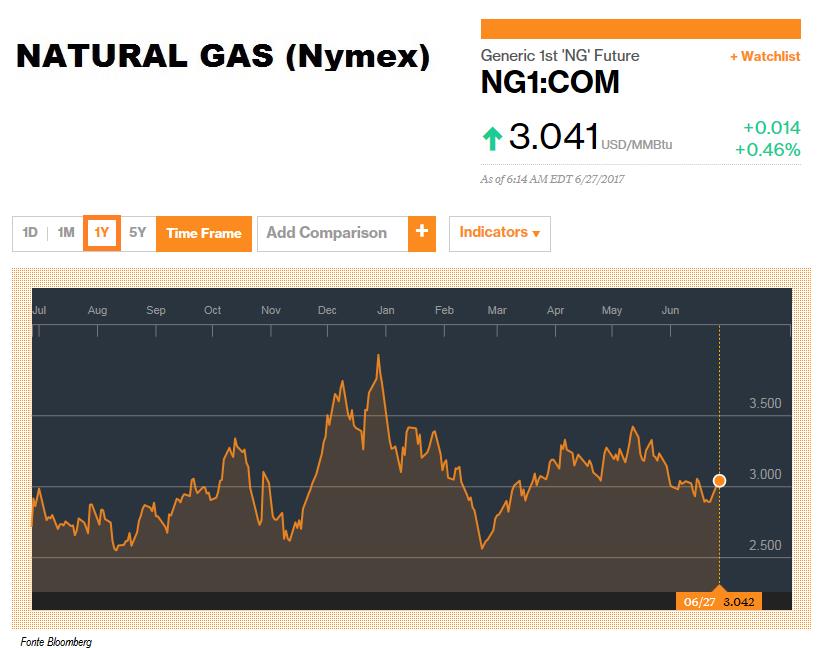Click the Jan marker on chart axis
Screen dimensions: 835x648
[386, 310]
